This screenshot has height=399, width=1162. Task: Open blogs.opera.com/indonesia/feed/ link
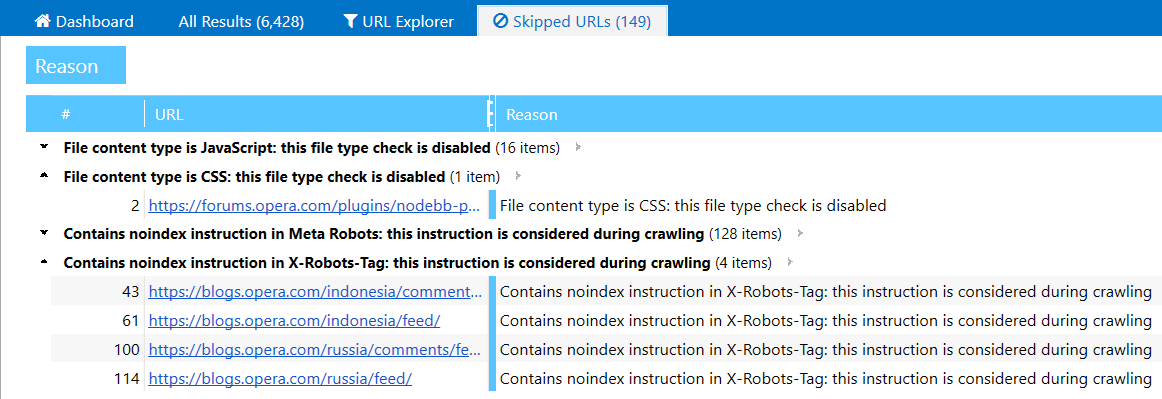point(295,321)
